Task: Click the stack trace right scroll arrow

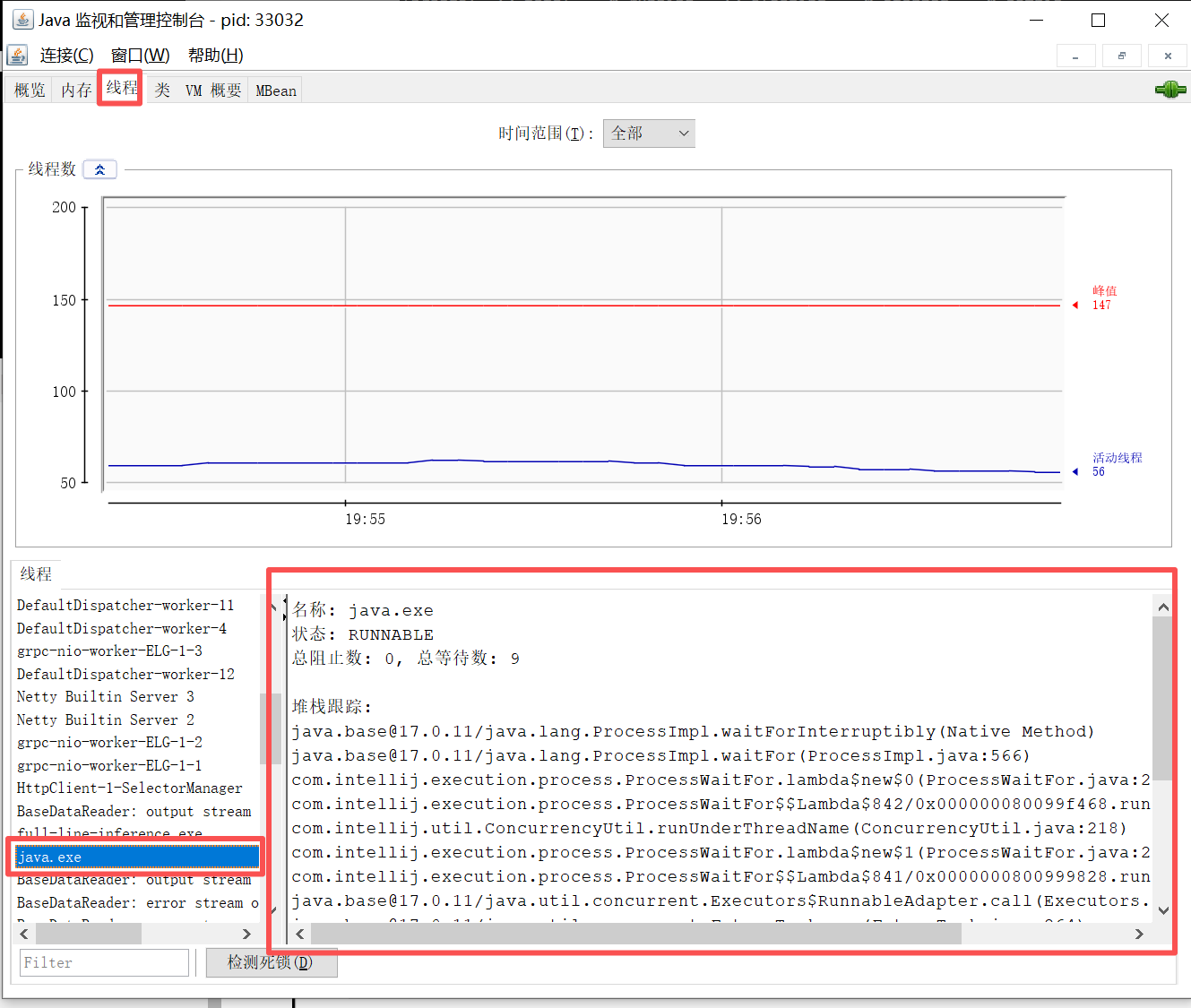Action: pos(1139,934)
